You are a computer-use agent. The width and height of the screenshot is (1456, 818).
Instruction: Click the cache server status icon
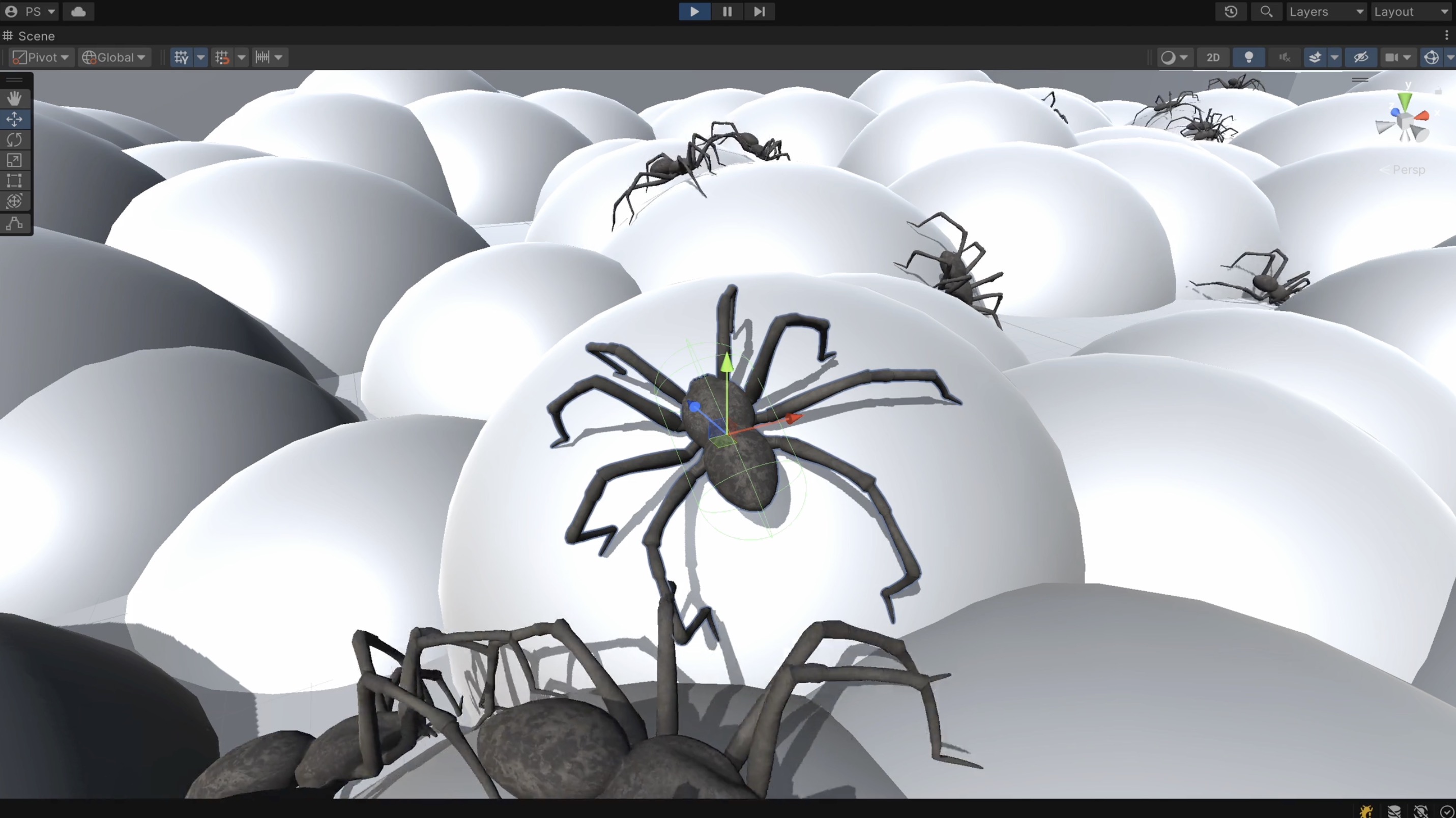[1394, 811]
